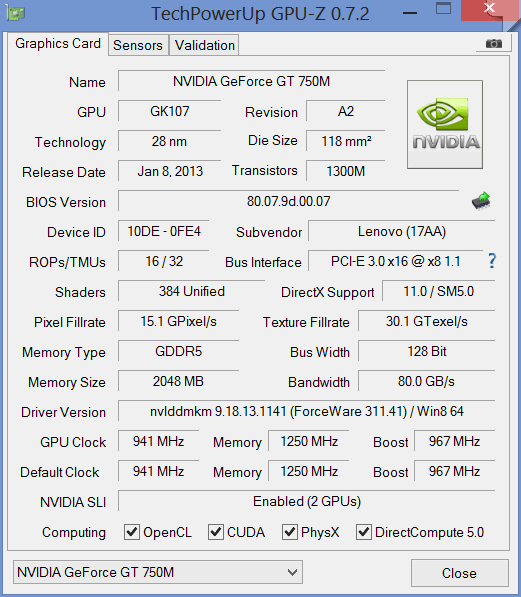
Task: Click the GPU-Z title bar app icon
Action: 16,14
